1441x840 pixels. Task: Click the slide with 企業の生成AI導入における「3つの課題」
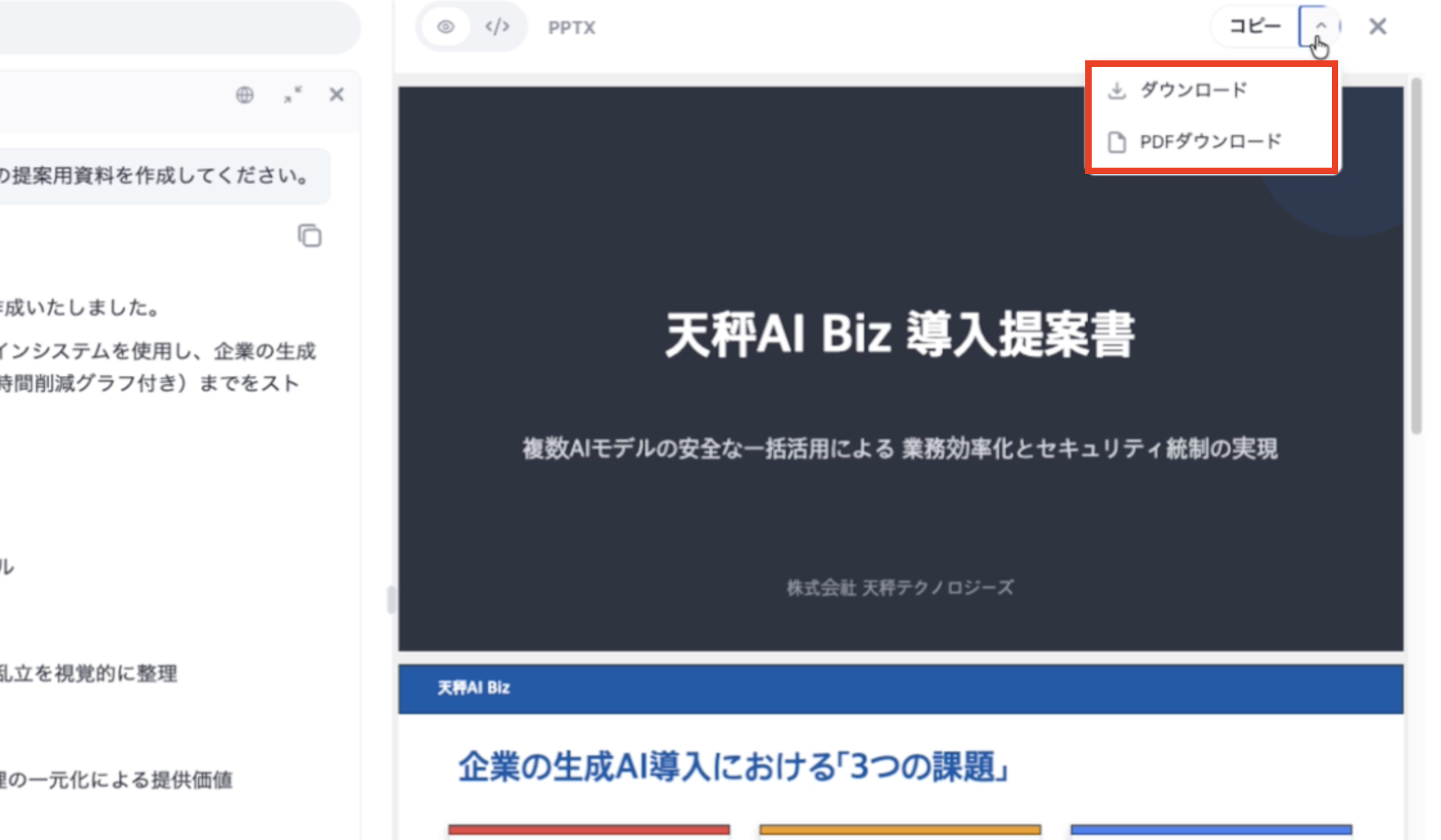tap(900, 753)
